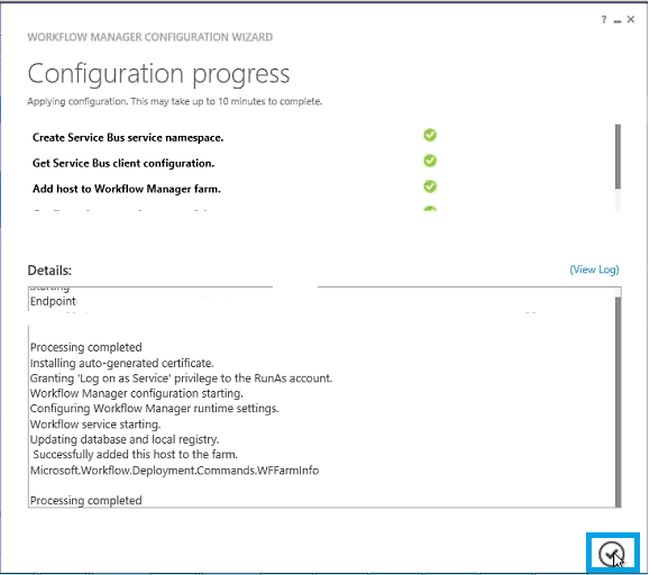Screen dimensions: 650x575
Task: Click the 'Endpoint' log line
Action: [x=53, y=301]
